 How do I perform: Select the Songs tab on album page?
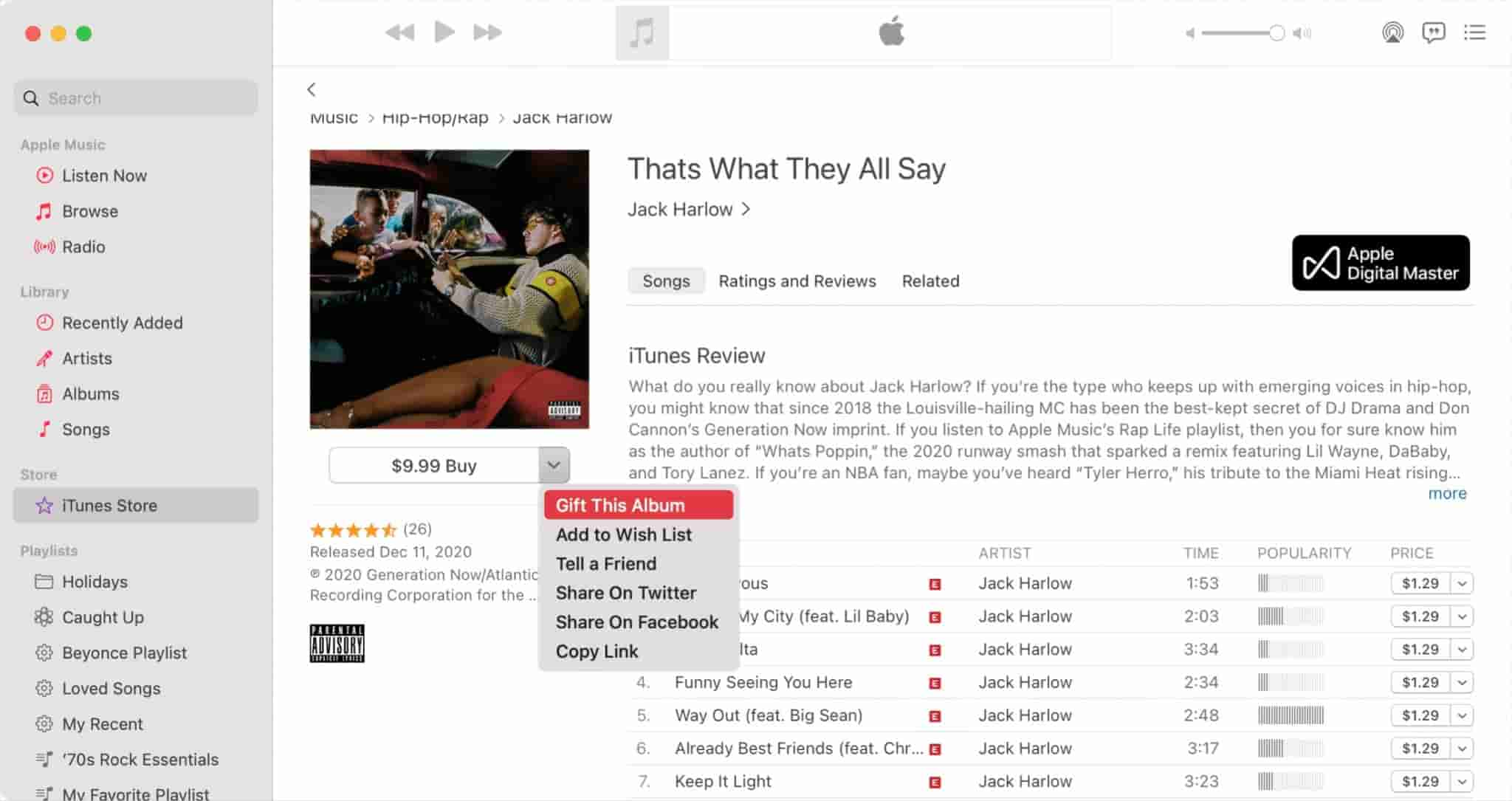pos(665,281)
